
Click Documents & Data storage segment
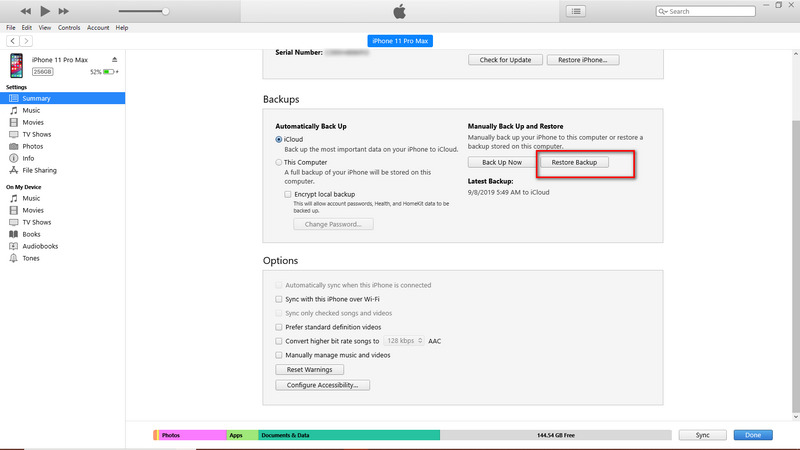349,435
